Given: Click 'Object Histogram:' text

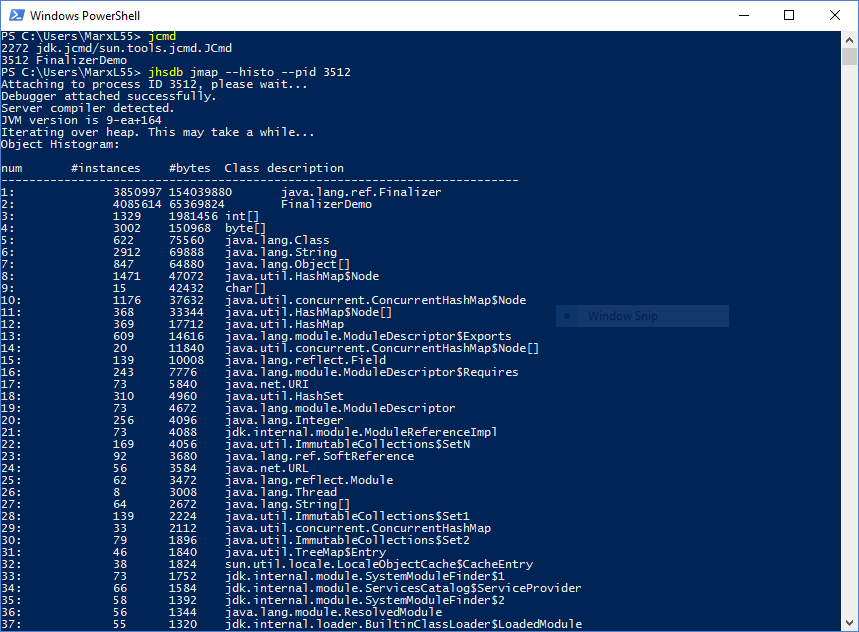Looking at the screenshot, I should click(60, 145).
